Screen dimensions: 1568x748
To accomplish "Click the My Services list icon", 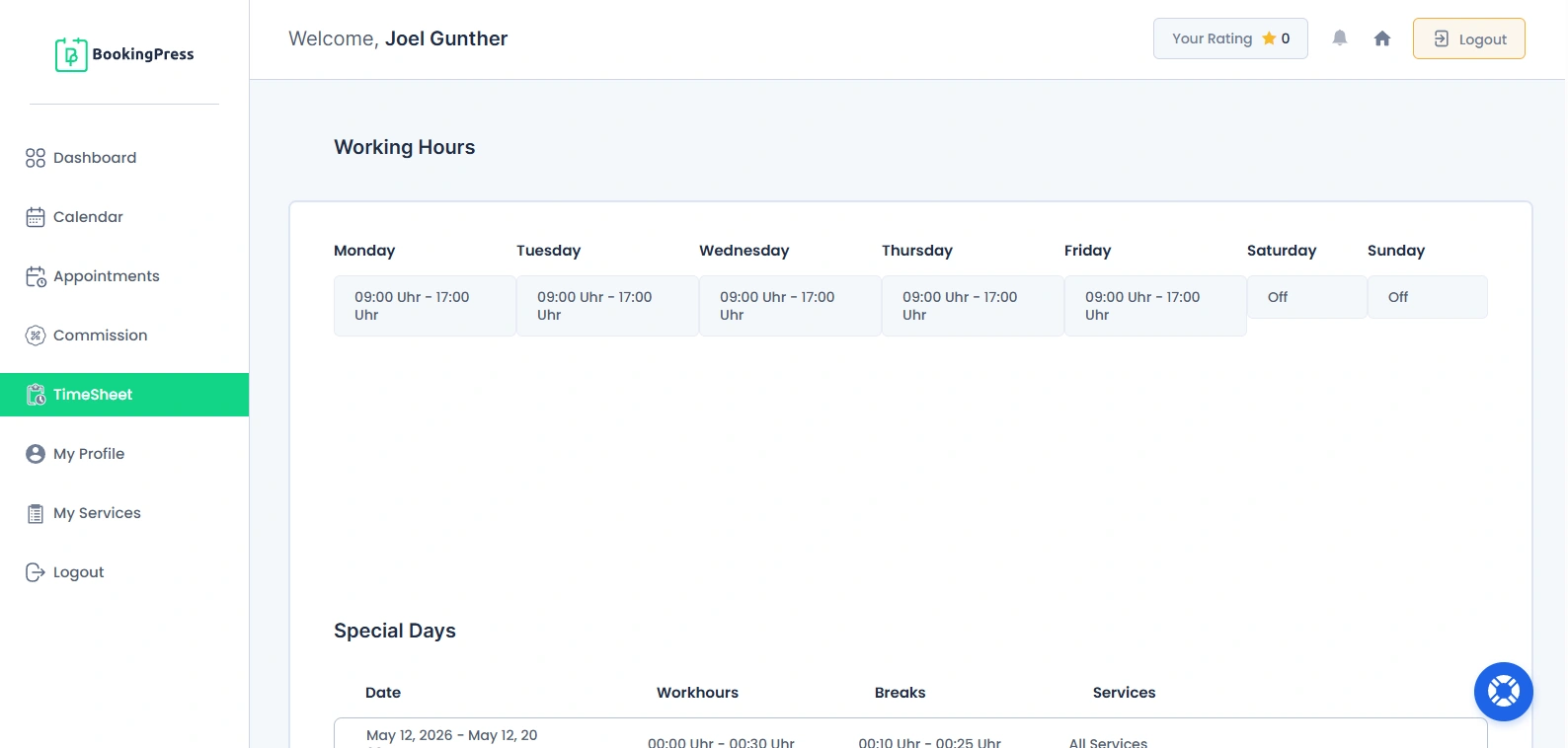I will [36, 513].
